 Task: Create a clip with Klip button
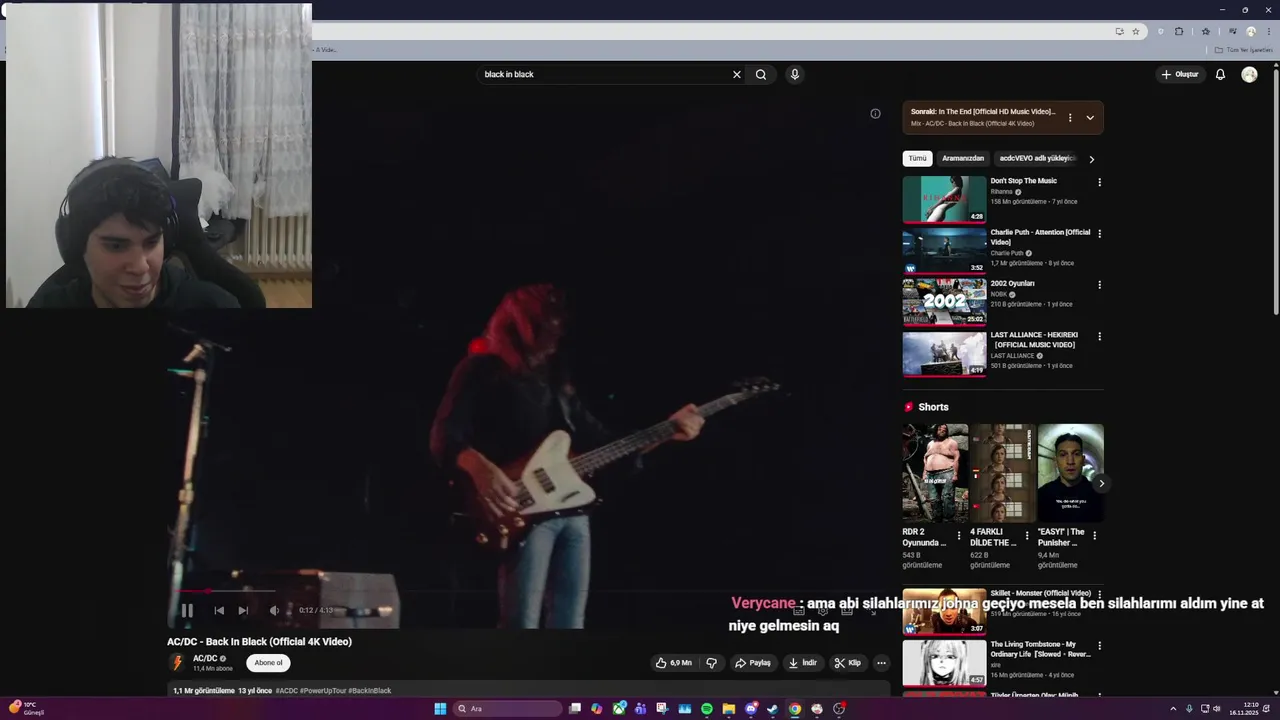tap(848, 663)
